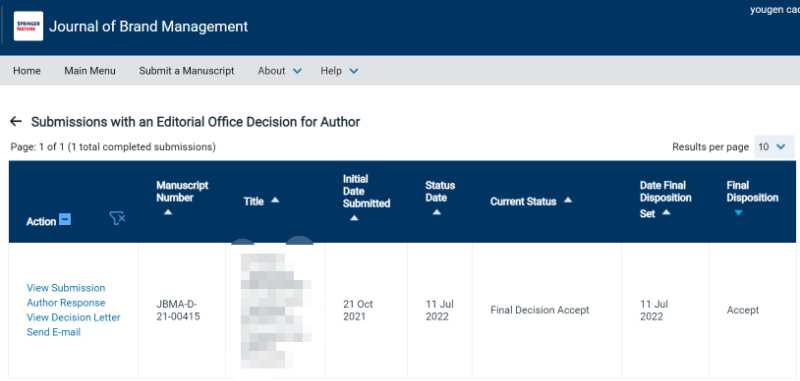Toggle Final Disposition sort direction arrow
The image size is (800, 381).
(738, 213)
